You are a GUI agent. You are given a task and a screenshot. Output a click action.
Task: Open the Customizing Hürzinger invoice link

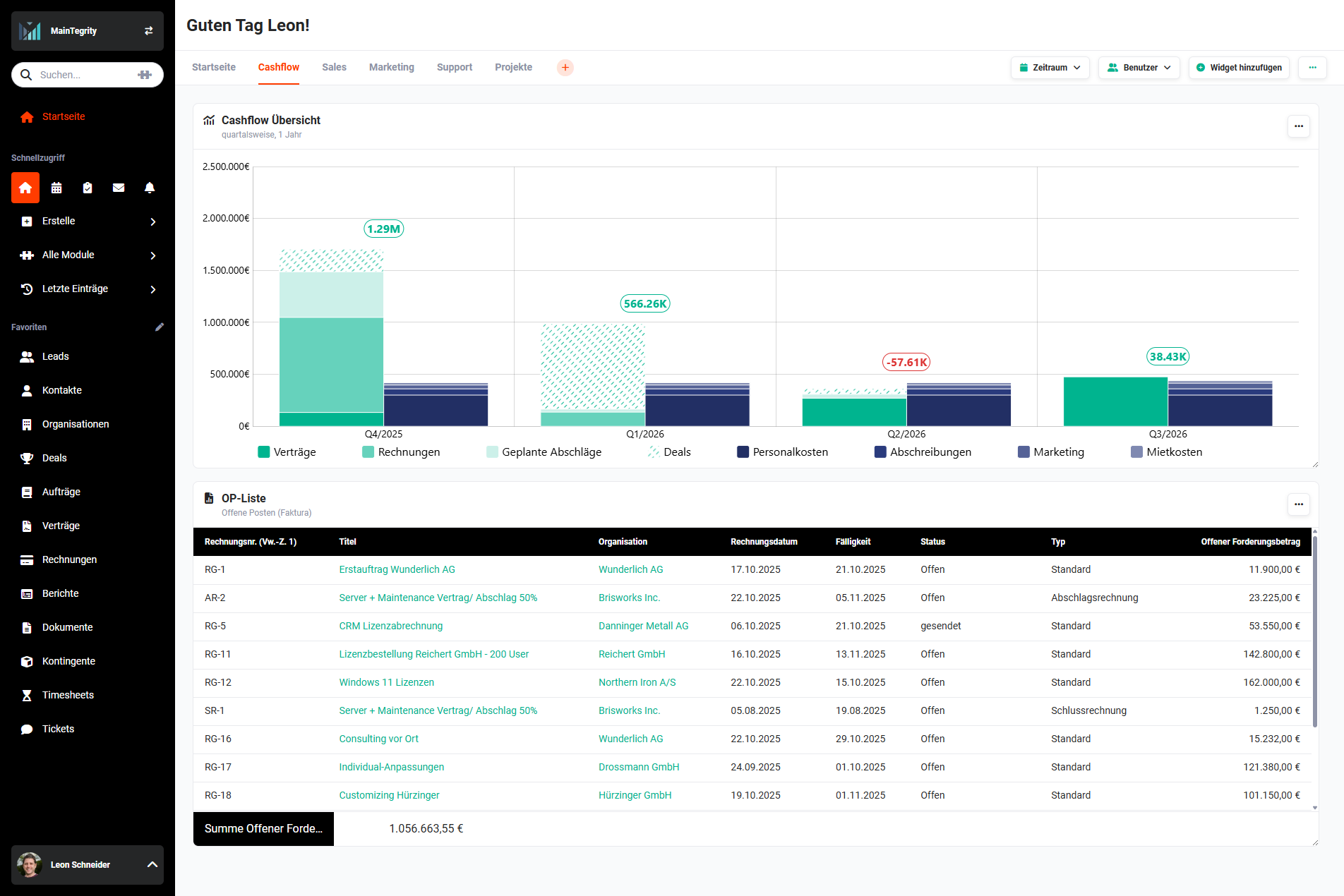click(x=389, y=795)
